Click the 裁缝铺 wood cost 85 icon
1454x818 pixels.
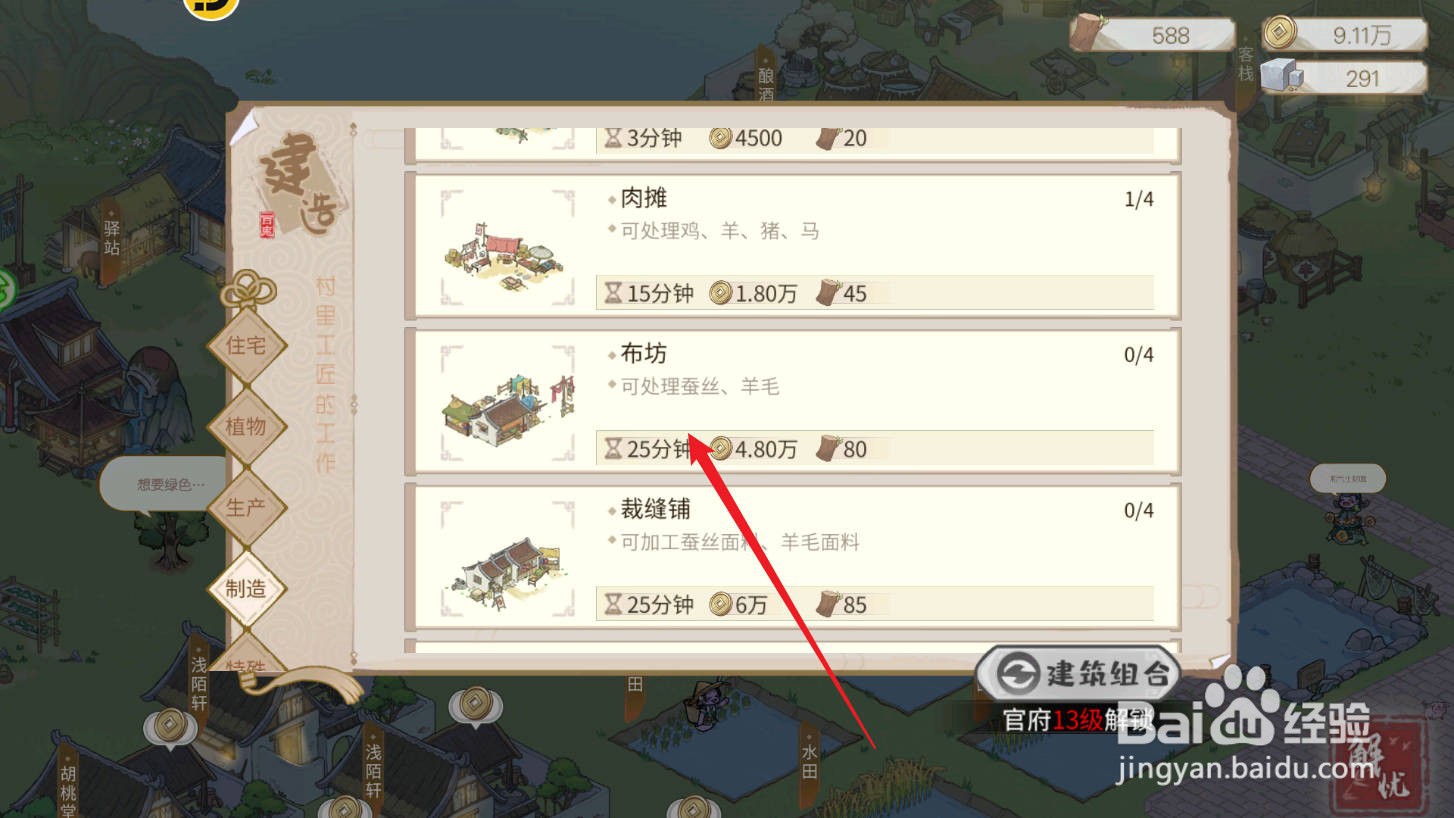pos(828,604)
